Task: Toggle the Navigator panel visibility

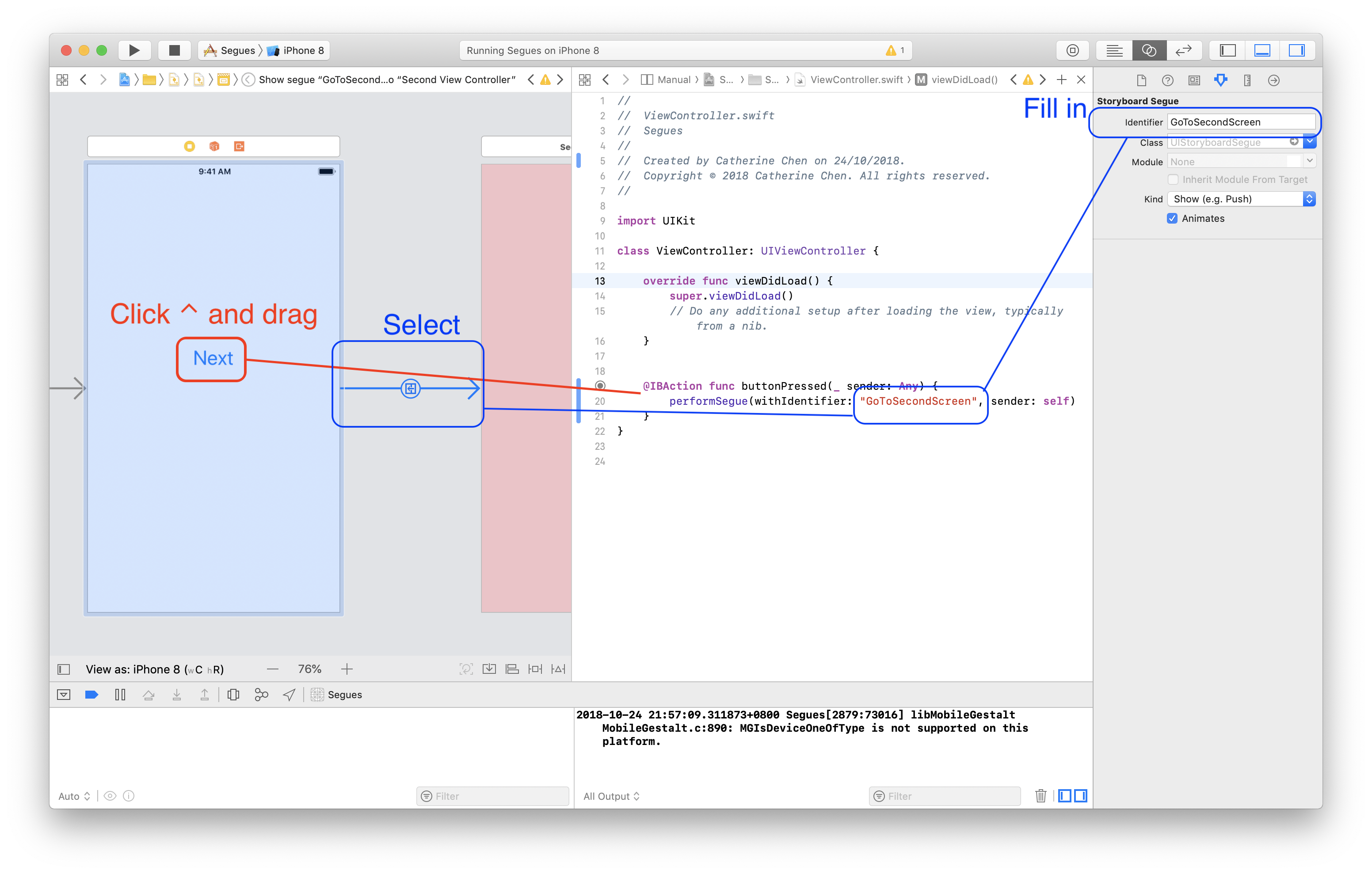Action: pyautogui.click(x=1227, y=50)
